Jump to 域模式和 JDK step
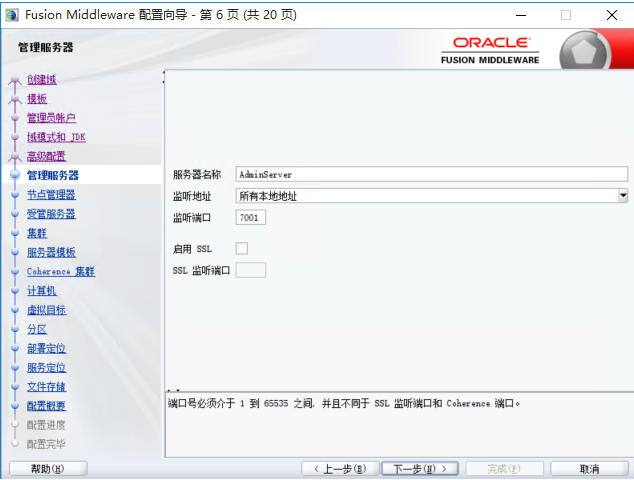Screen dimensions: 634x480 tap(56, 137)
